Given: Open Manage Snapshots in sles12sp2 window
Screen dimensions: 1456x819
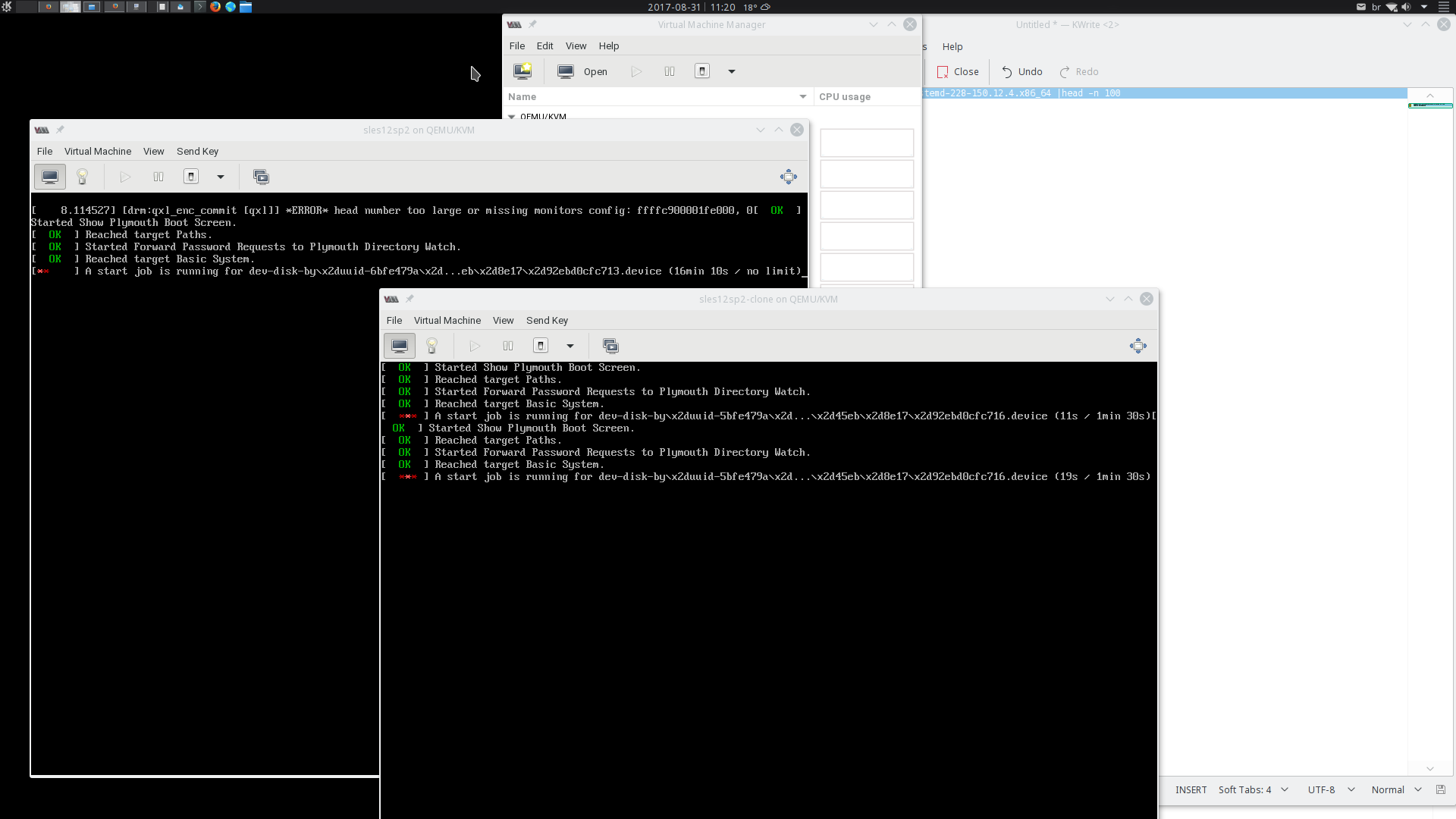Looking at the screenshot, I should 261,177.
